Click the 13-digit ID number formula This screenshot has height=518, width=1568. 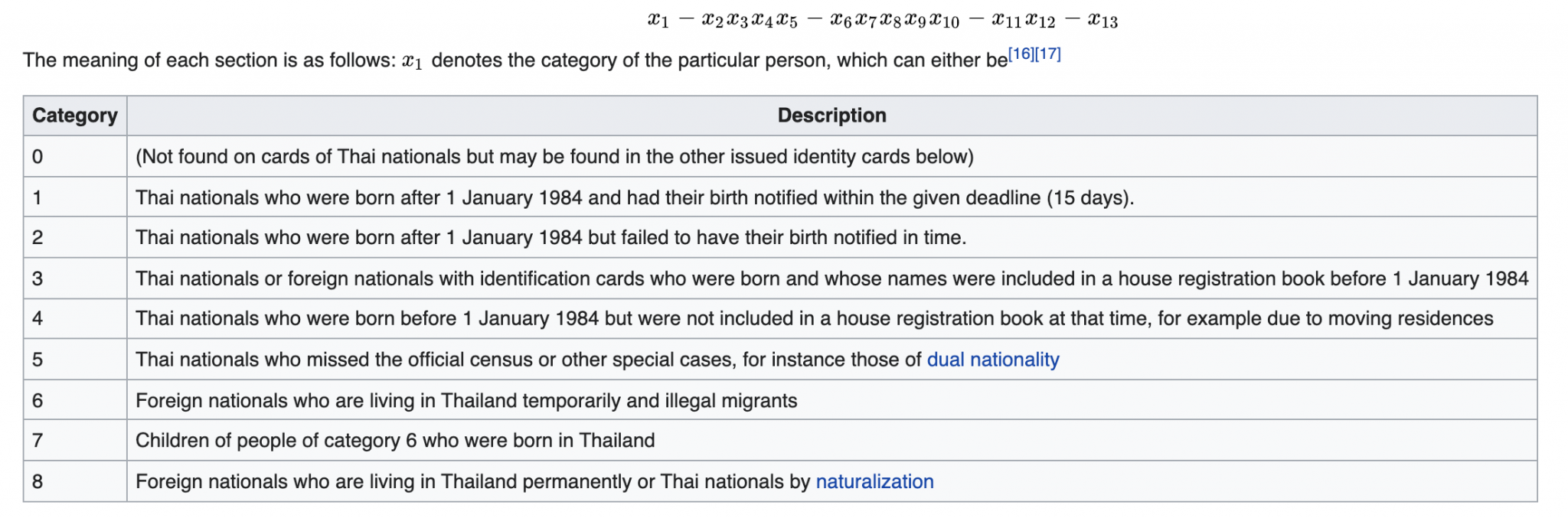[x=882, y=21]
